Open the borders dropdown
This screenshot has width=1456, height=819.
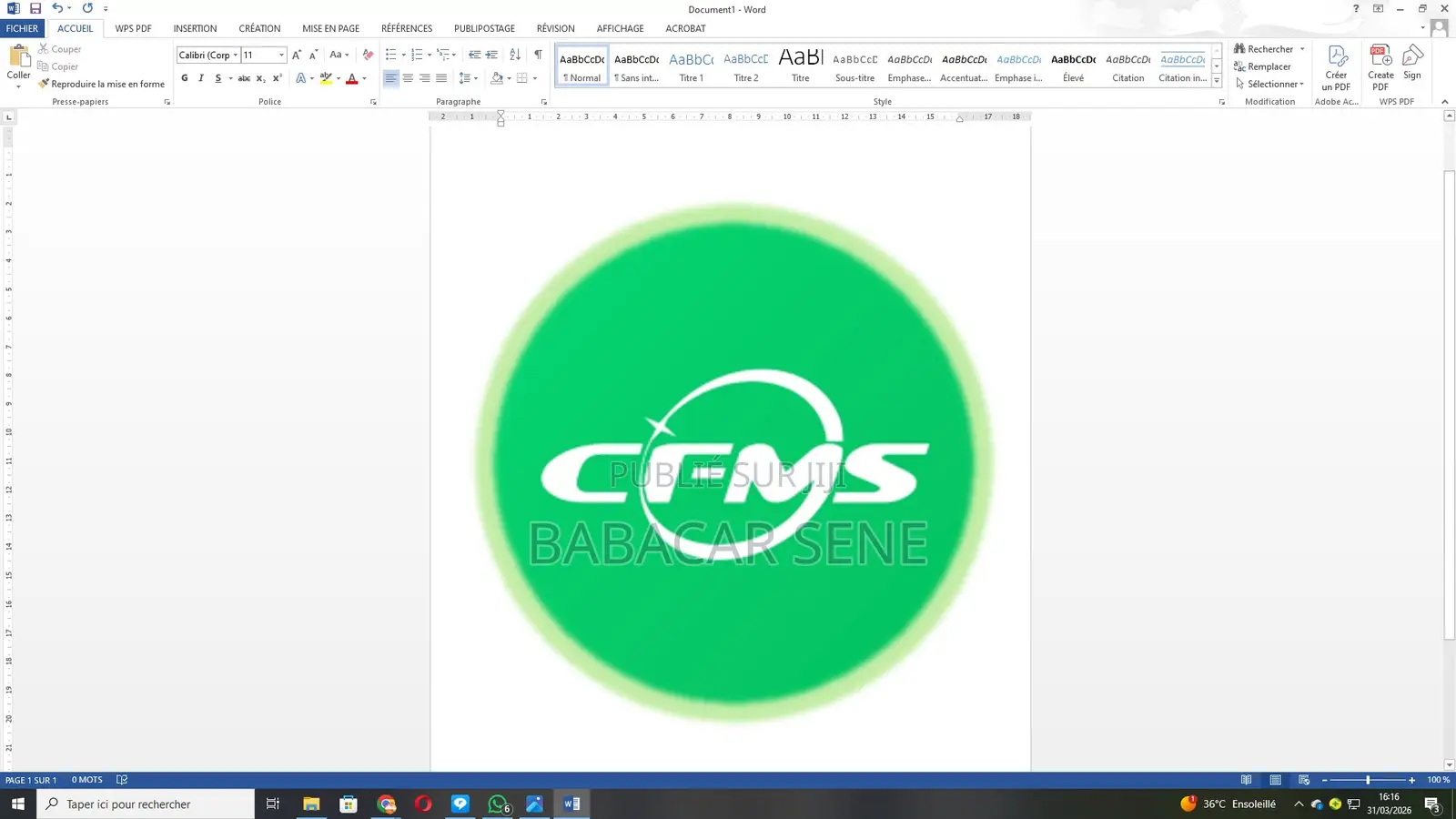coord(535,78)
